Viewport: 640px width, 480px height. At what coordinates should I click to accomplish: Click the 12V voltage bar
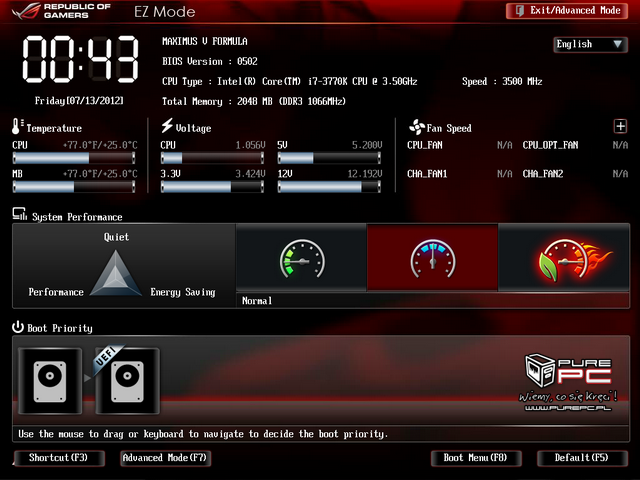point(329,187)
